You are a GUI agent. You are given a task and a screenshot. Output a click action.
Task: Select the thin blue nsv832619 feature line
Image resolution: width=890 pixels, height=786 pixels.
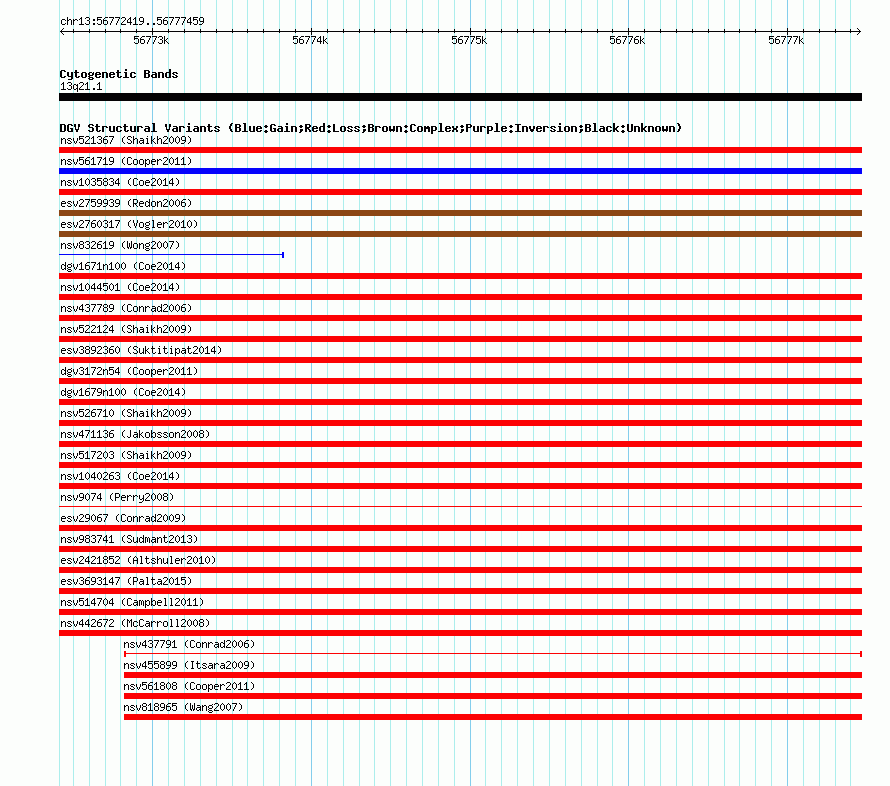(171, 255)
